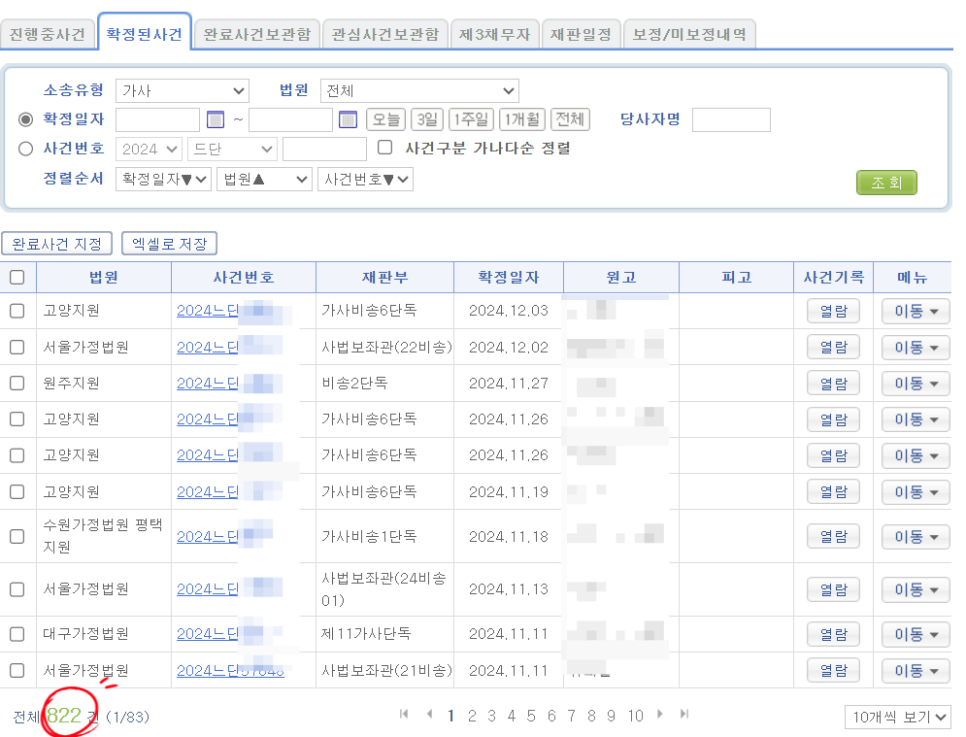The height and width of the screenshot is (737, 966).
Task: Check the row with 확정일자 2024.12.03
Action: (x=17, y=311)
